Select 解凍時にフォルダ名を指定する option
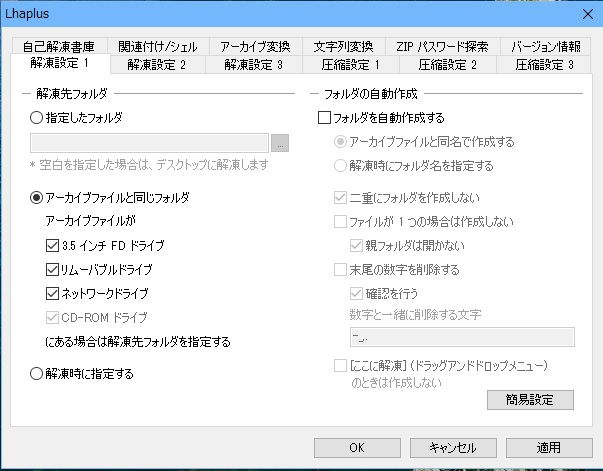The image size is (603, 471). coord(340,166)
